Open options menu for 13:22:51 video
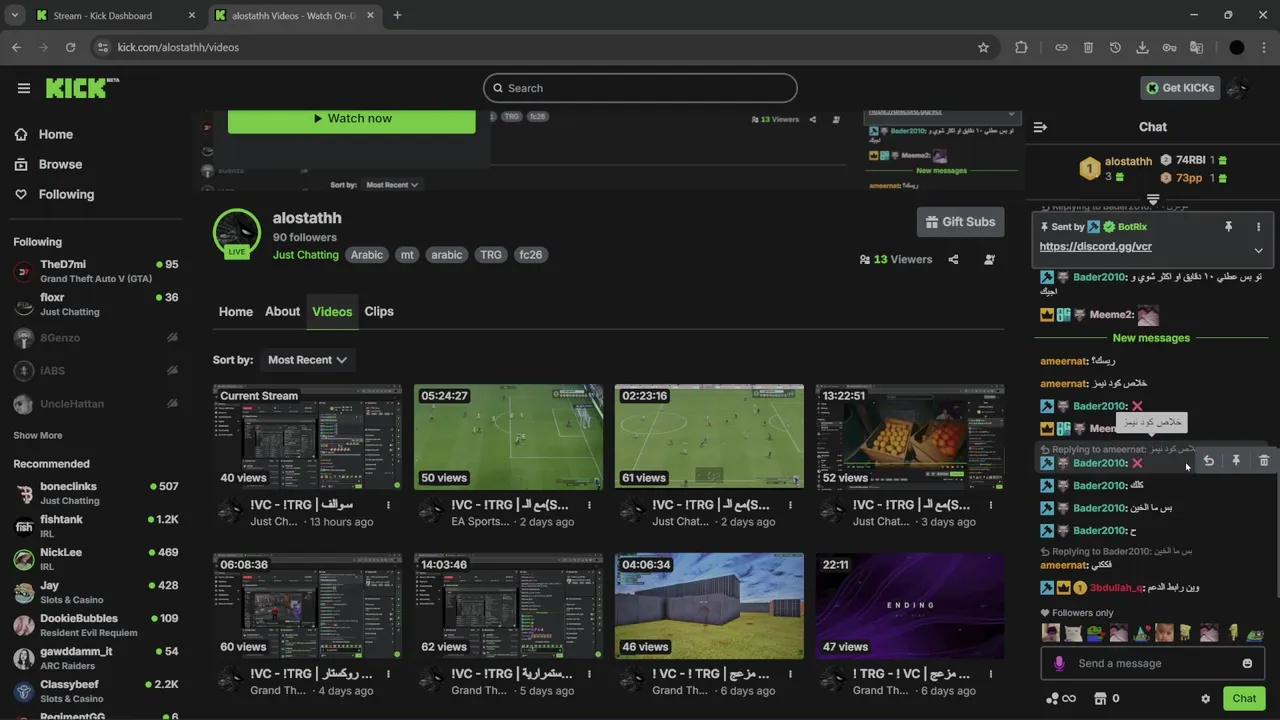 pos(991,505)
